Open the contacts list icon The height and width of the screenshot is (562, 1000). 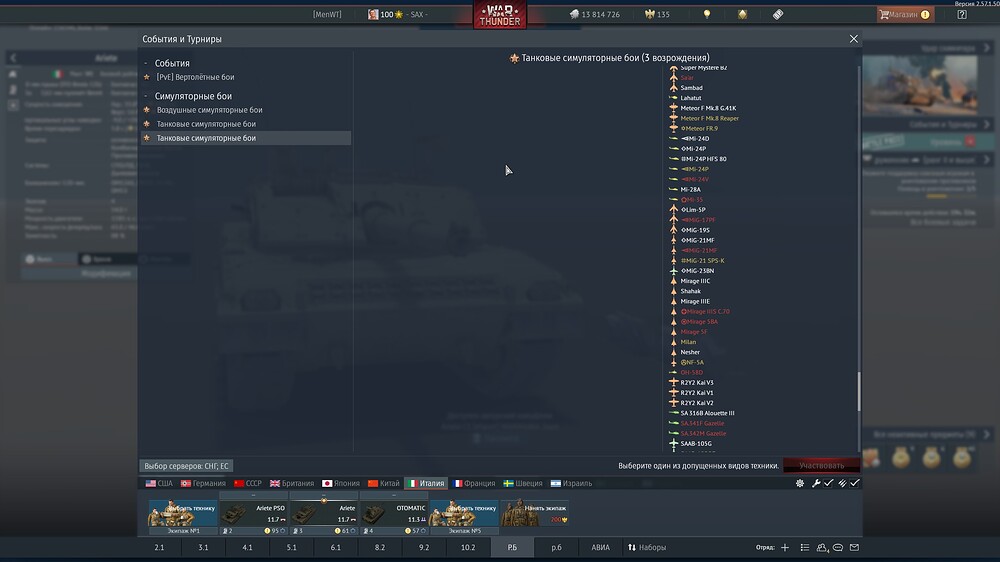pyautogui.click(x=805, y=547)
